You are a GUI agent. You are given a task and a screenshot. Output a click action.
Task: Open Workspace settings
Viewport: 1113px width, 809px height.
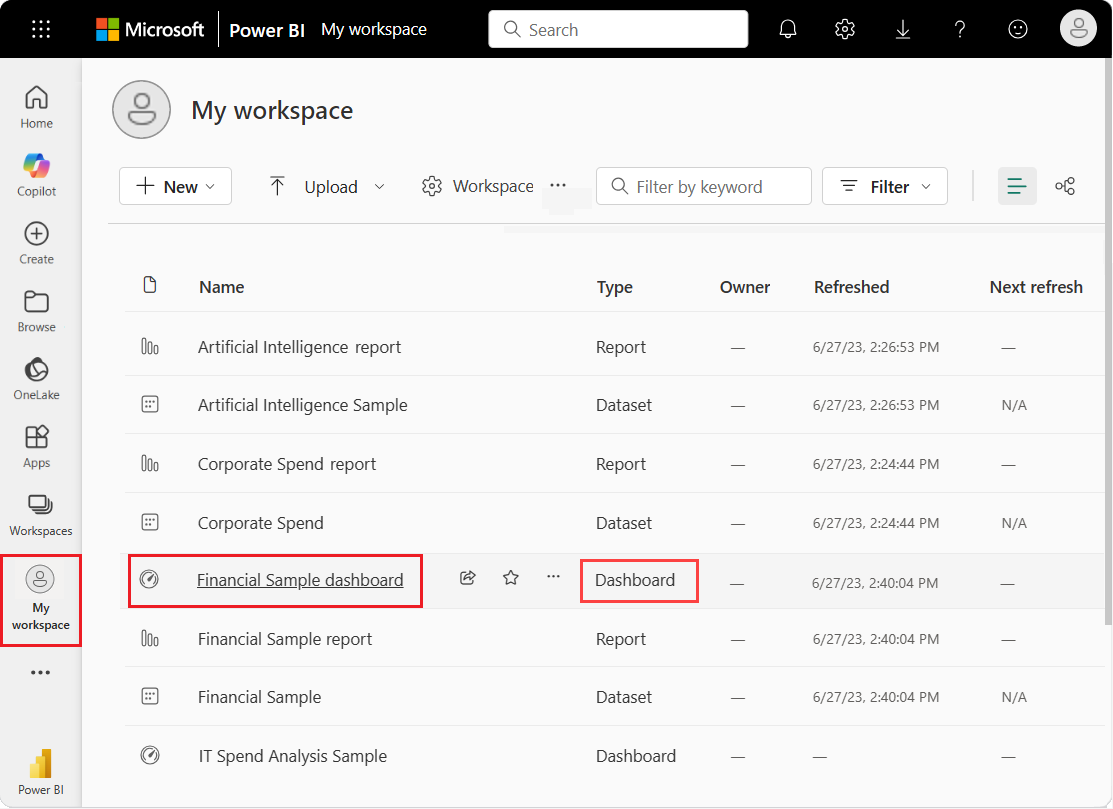click(478, 186)
